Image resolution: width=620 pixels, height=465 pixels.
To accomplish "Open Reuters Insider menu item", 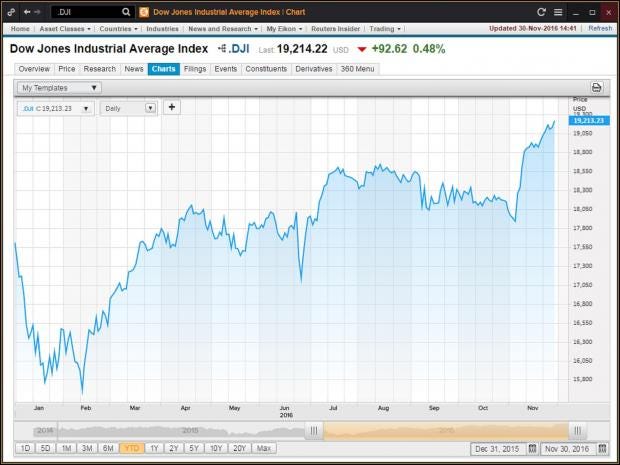I will (335, 29).
